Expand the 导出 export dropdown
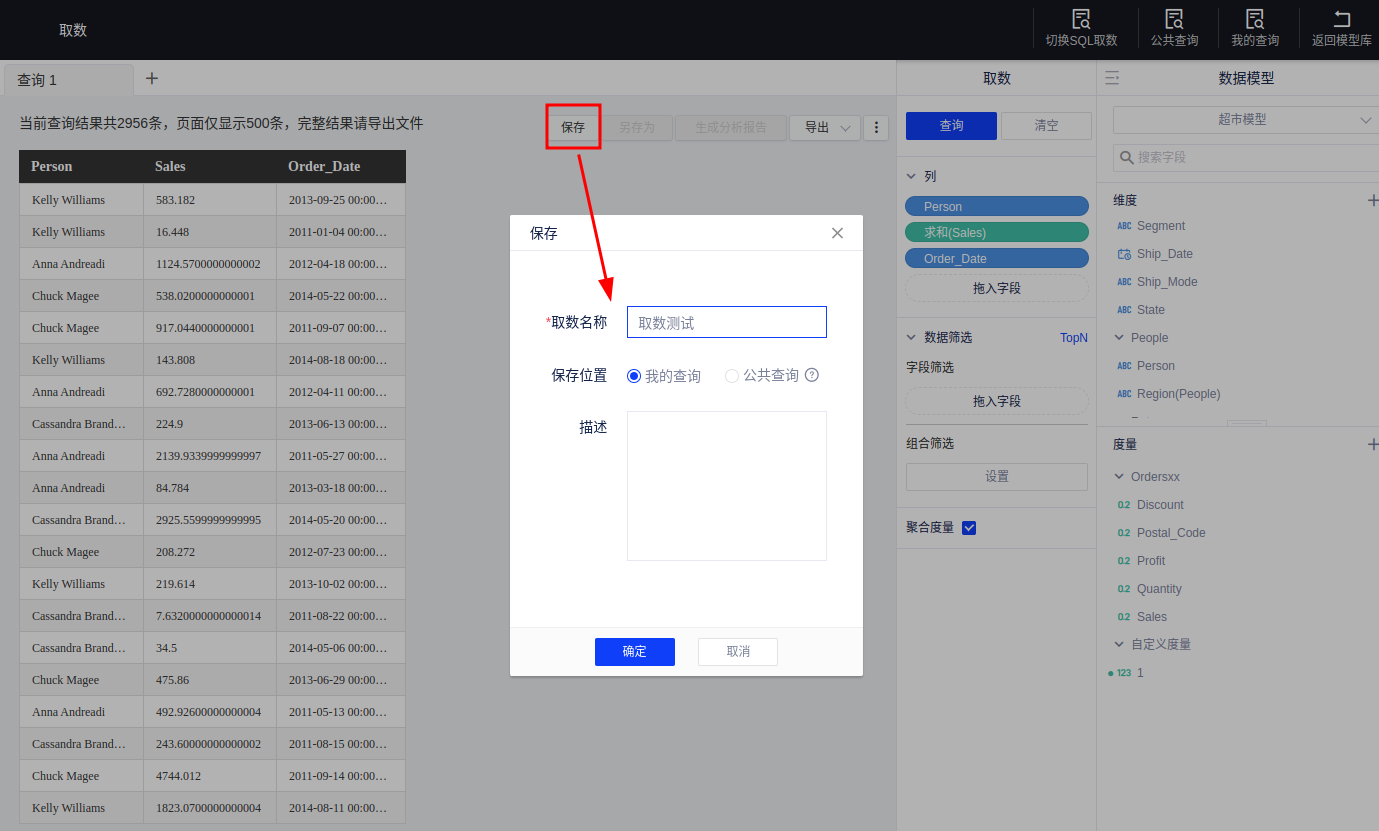Viewport: 1379px width, 831px height. (825, 128)
